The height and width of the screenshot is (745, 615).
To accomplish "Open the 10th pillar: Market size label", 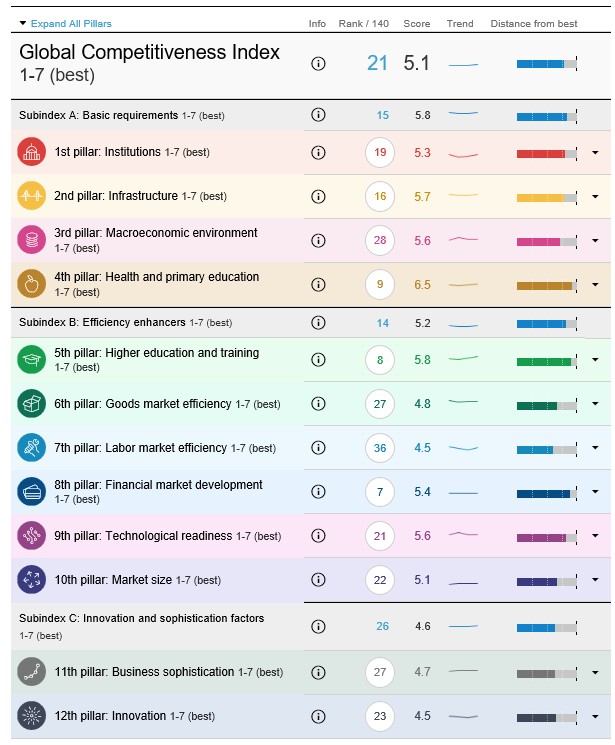I will coord(138,580).
